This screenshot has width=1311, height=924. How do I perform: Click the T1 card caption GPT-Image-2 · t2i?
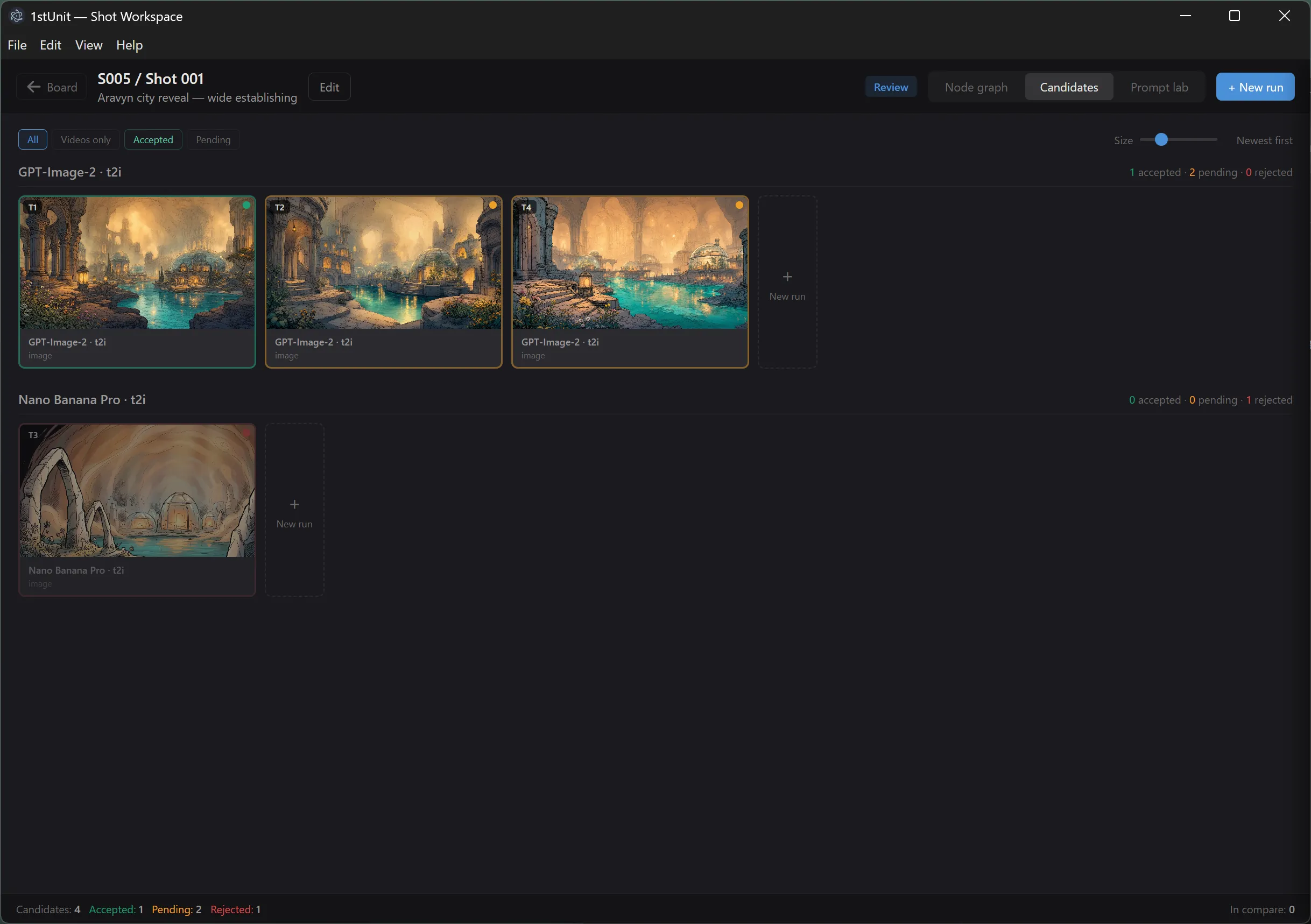tap(67, 342)
